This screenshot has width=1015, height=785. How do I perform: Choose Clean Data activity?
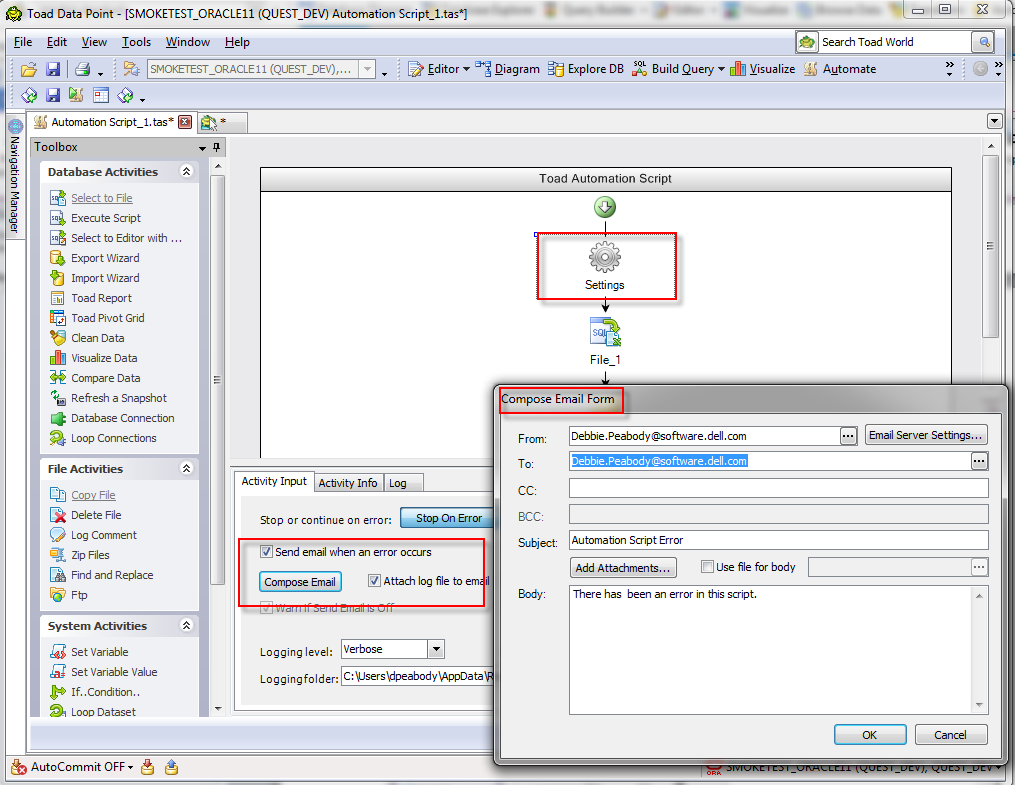(87, 338)
